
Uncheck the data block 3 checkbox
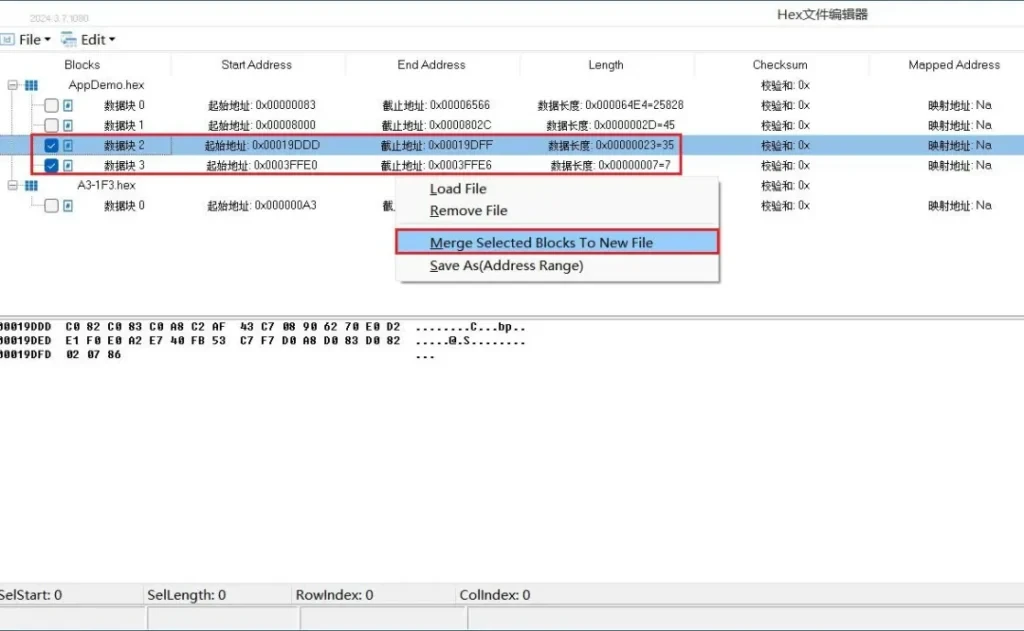pyautogui.click(x=51, y=166)
